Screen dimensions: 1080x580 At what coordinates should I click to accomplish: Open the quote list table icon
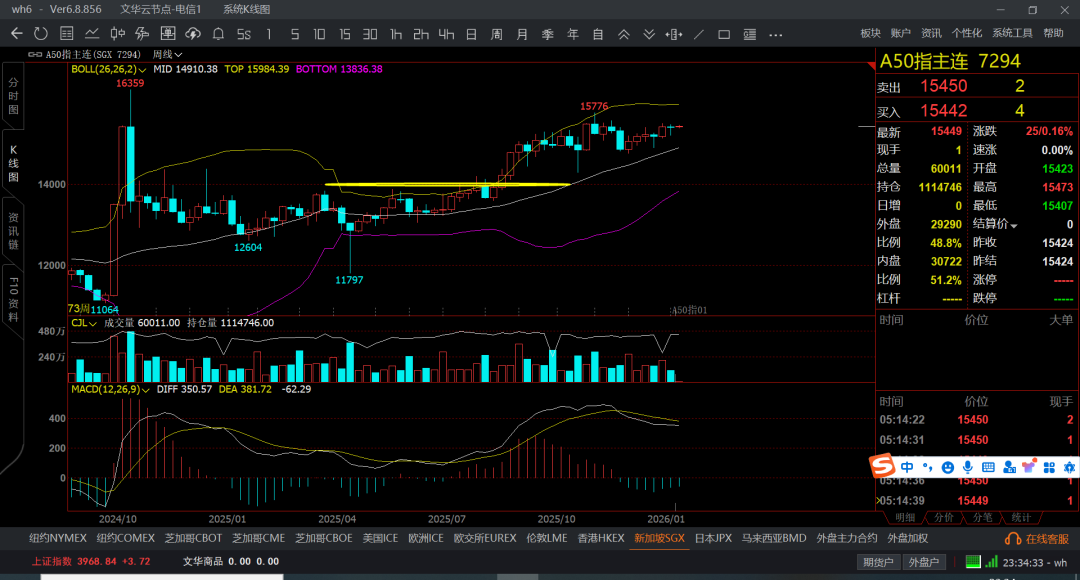67,34
